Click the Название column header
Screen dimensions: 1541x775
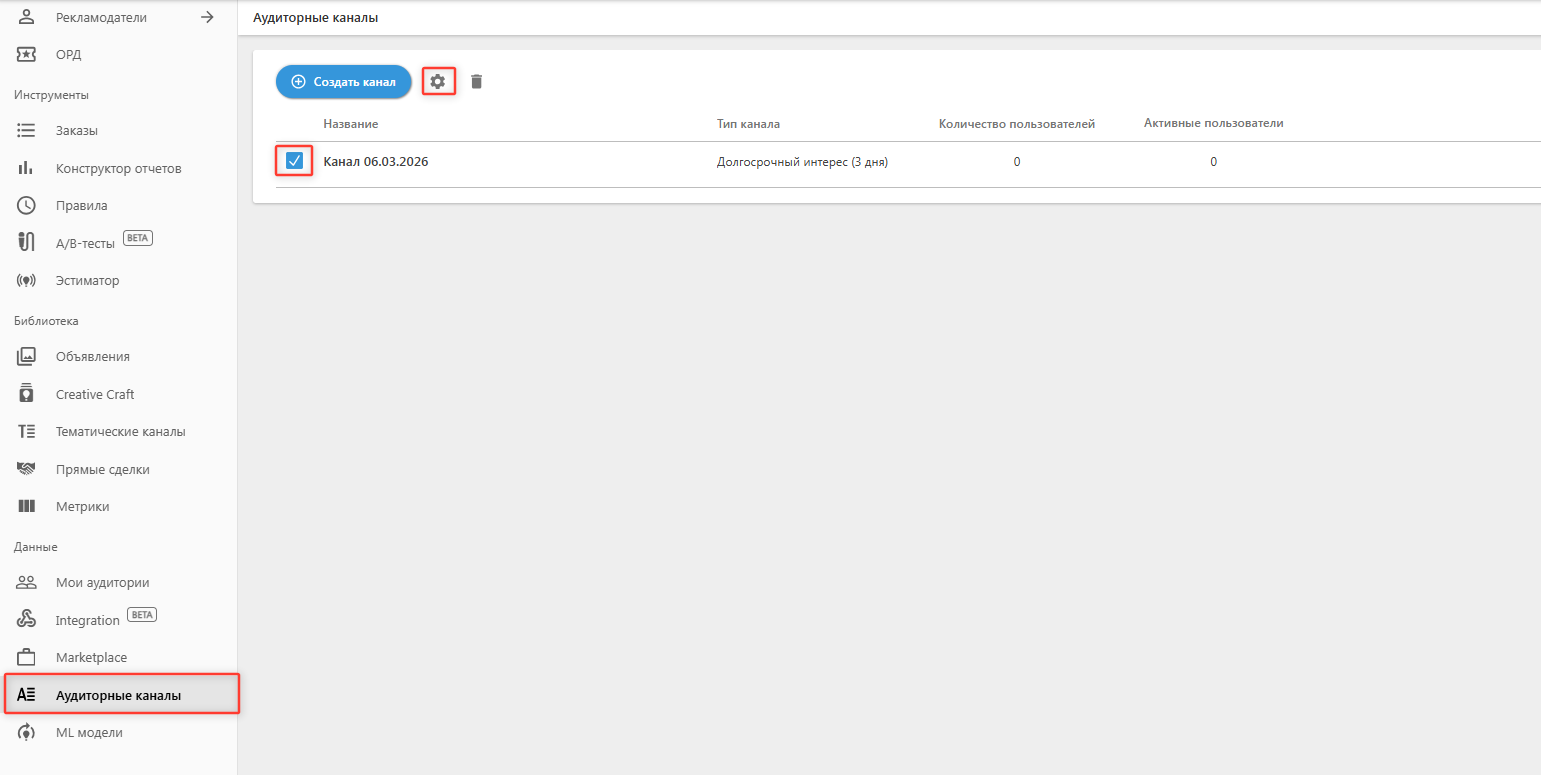tap(351, 124)
